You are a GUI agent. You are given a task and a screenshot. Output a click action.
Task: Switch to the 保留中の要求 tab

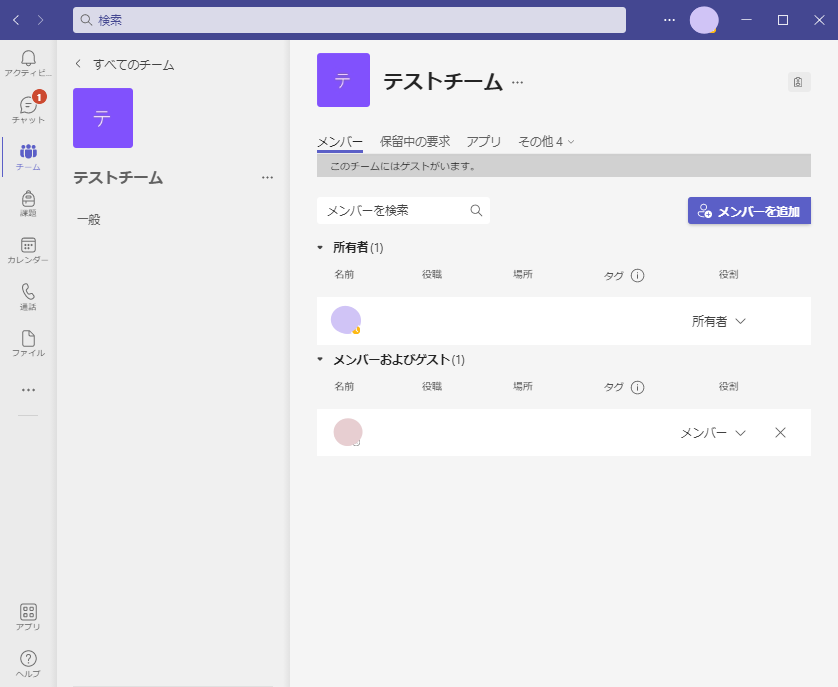[415, 142]
